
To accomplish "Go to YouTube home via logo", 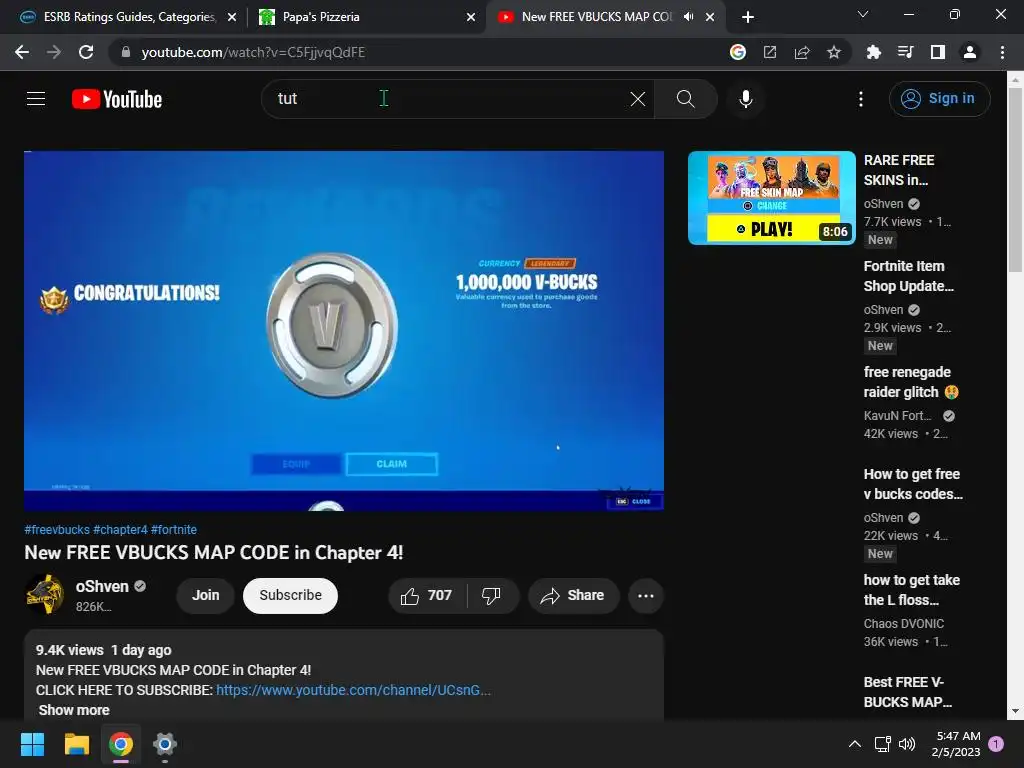I will click(x=117, y=99).
